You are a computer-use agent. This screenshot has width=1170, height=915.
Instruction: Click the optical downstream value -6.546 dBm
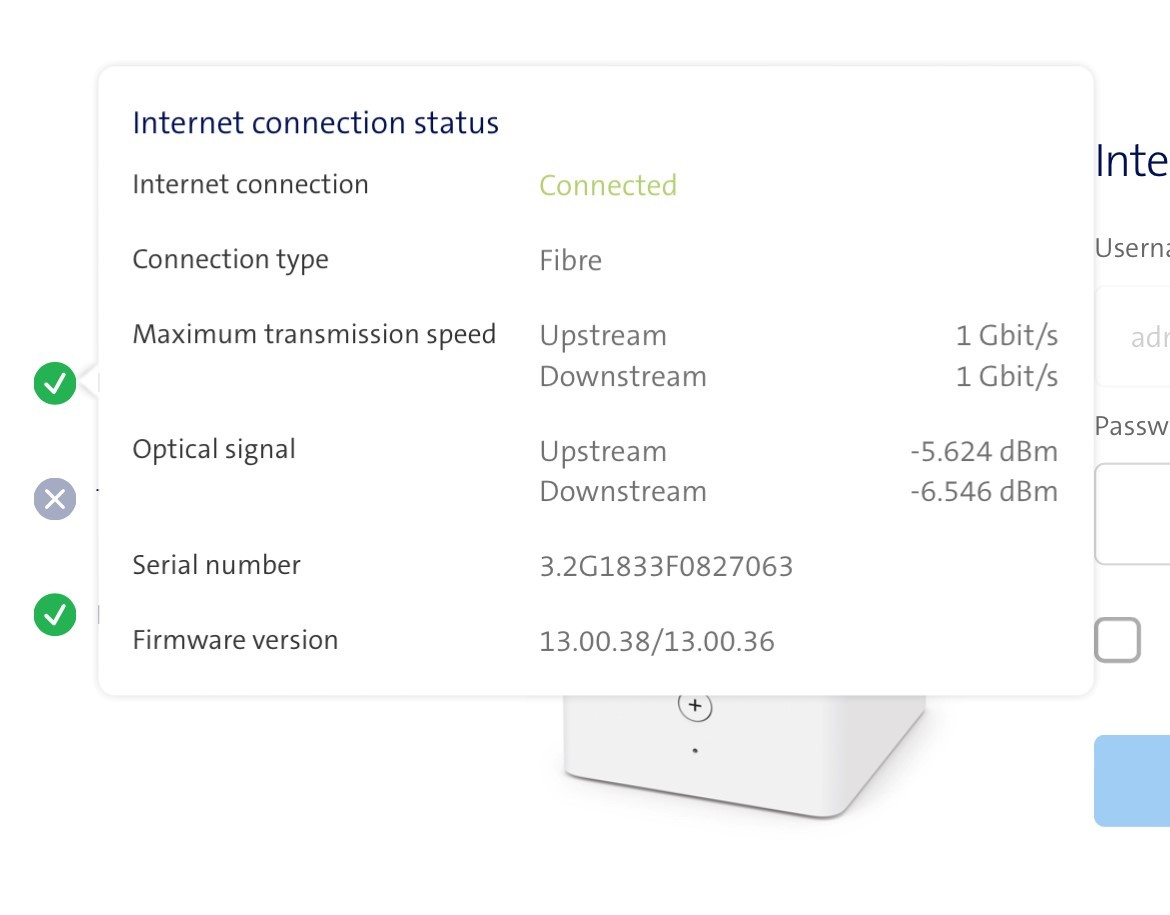click(984, 492)
